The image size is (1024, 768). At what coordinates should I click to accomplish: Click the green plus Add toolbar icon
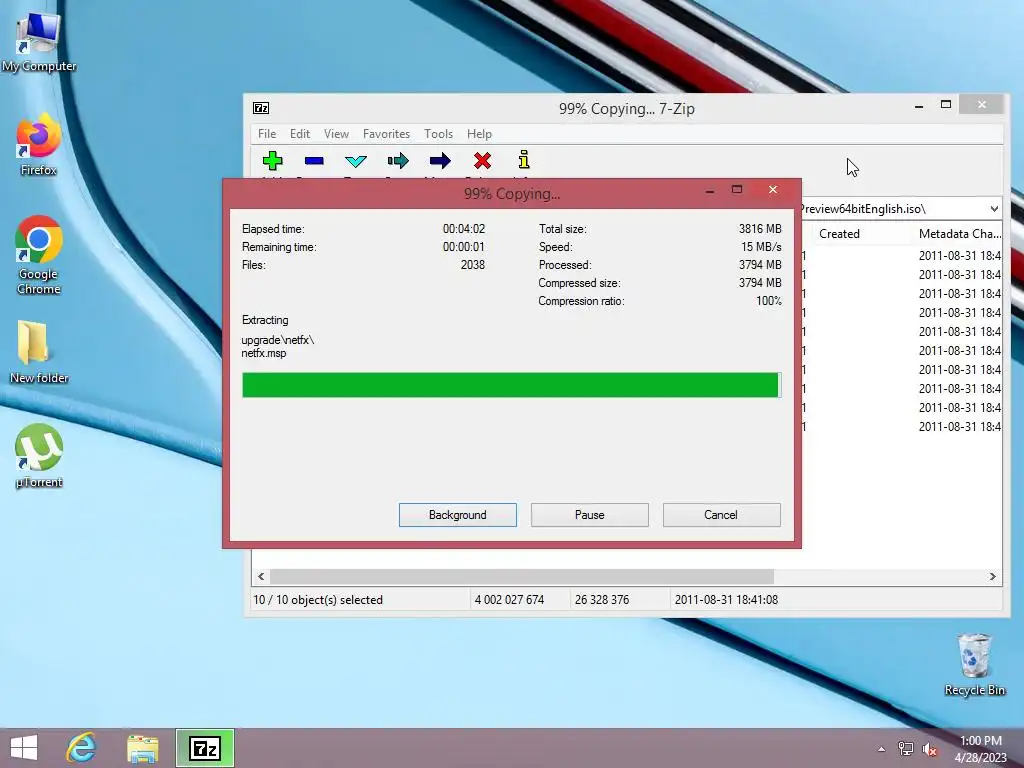tap(272, 161)
